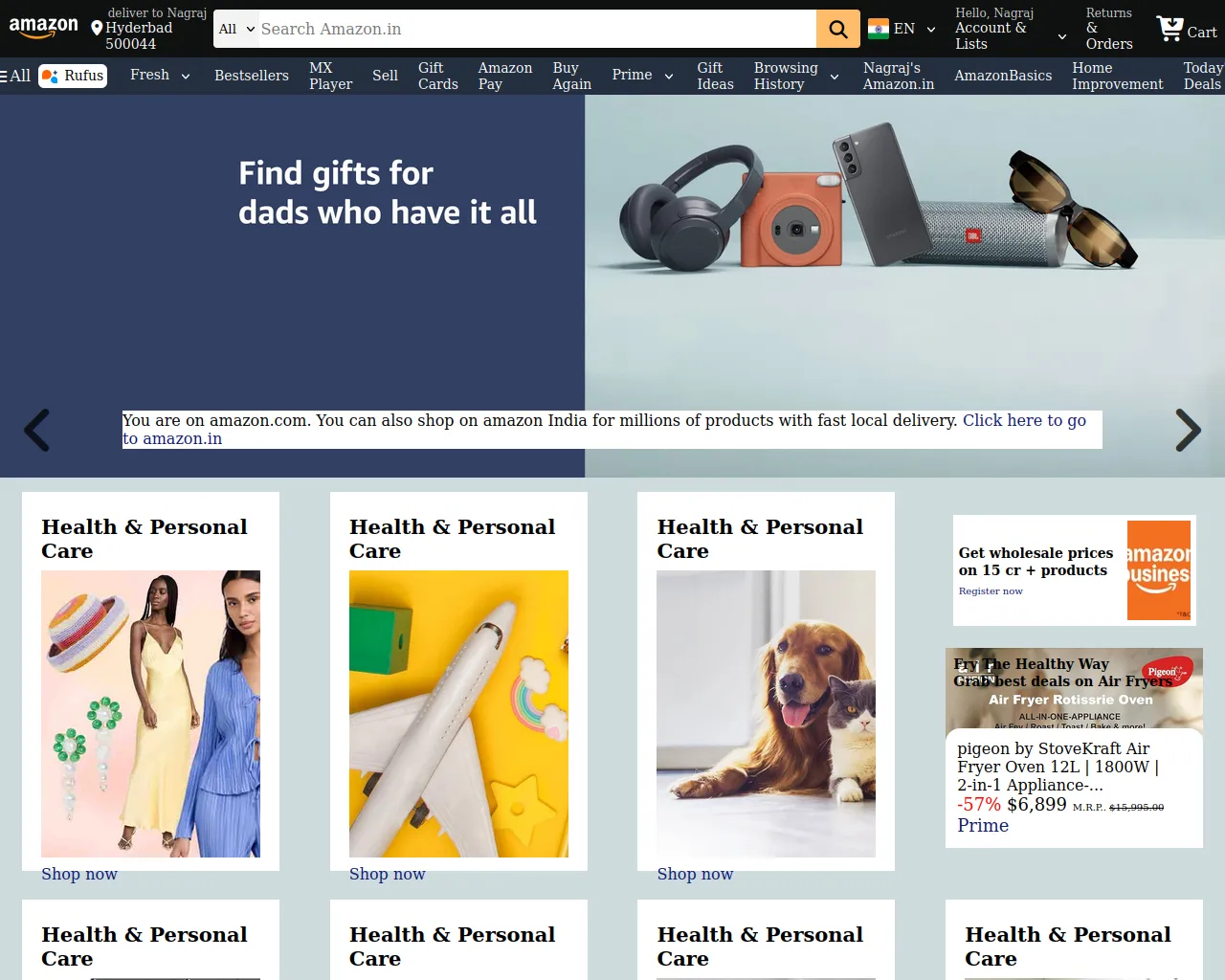
Task: Open Gift Cards in the navigation bar
Action: (x=438, y=76)
